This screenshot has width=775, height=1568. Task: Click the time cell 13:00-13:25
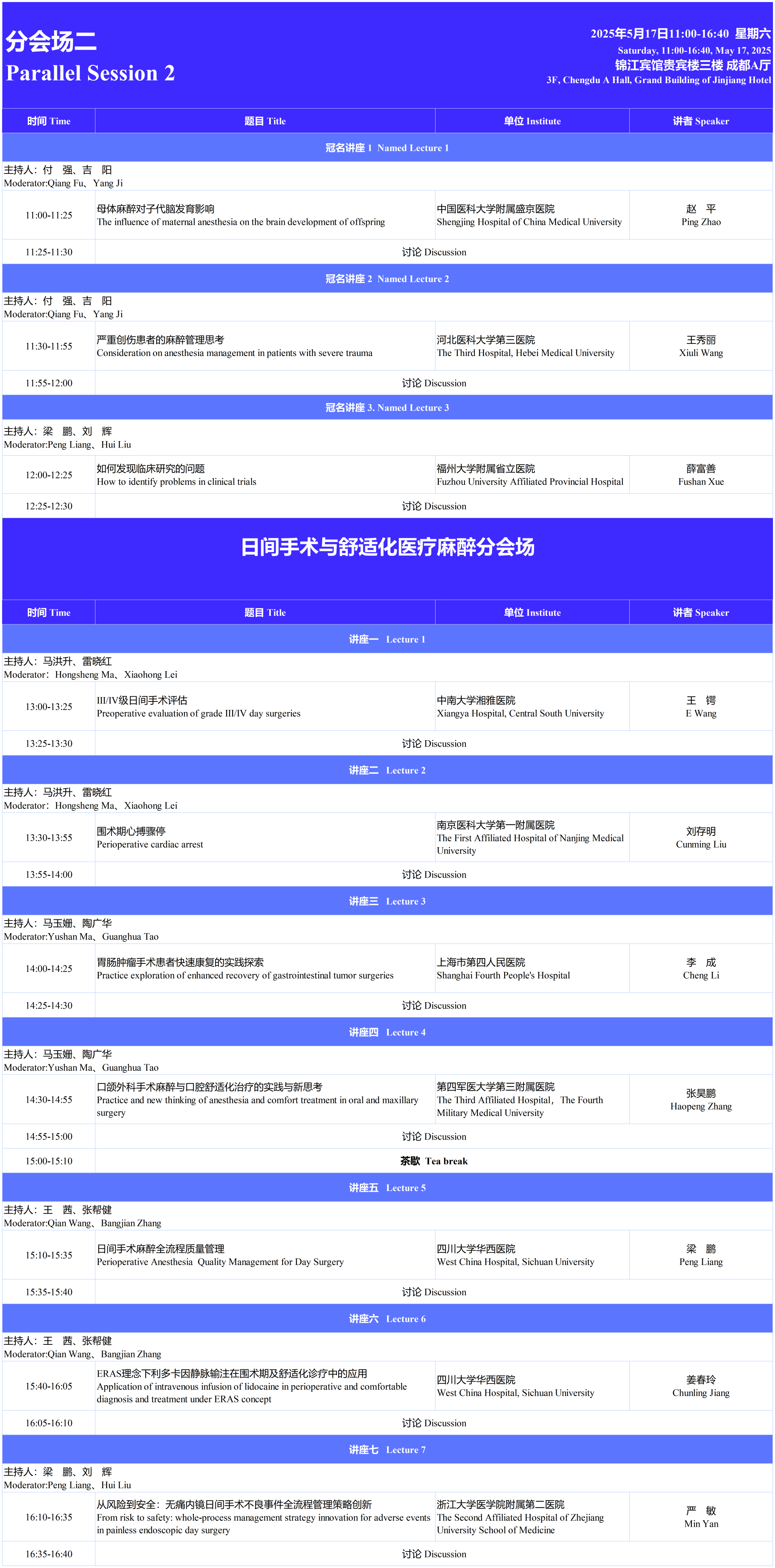coord(49,707)
